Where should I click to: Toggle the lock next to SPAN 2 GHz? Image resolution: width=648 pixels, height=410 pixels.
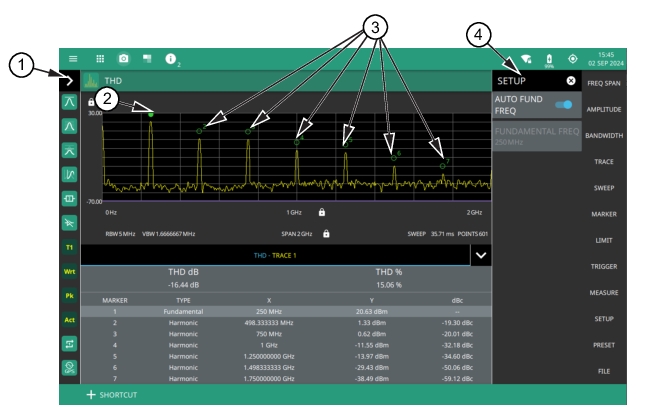click(x=327, y=233)
